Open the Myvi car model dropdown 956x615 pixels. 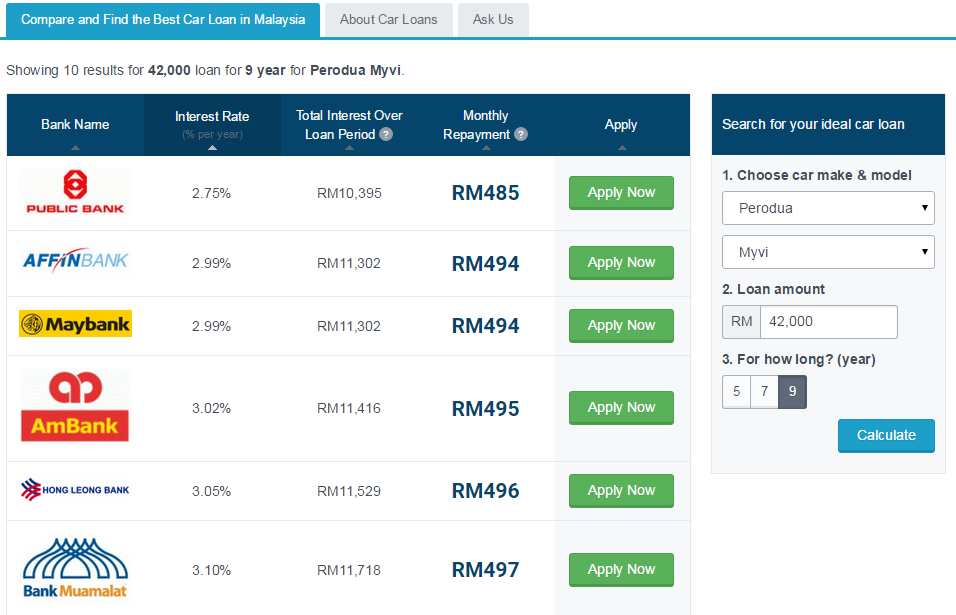pyautogui.click(x=828, y=252)
